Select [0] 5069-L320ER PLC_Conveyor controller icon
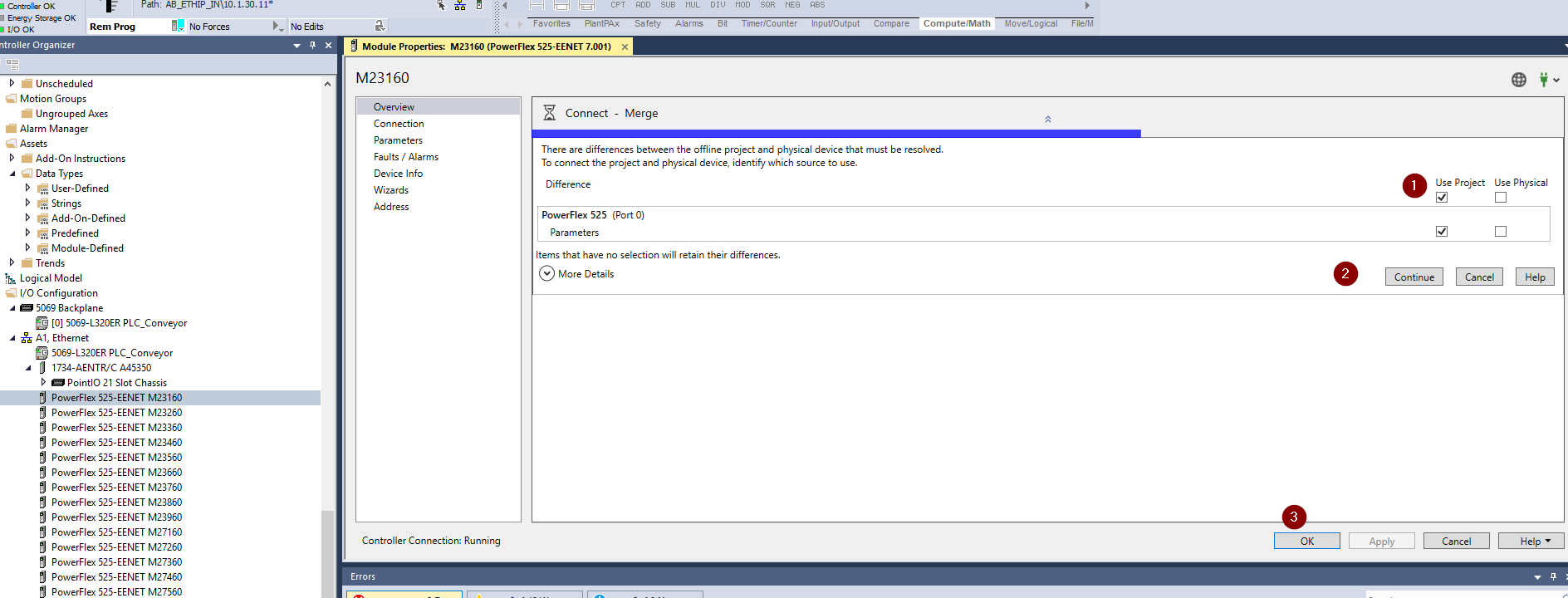 (x=42, y=323)
